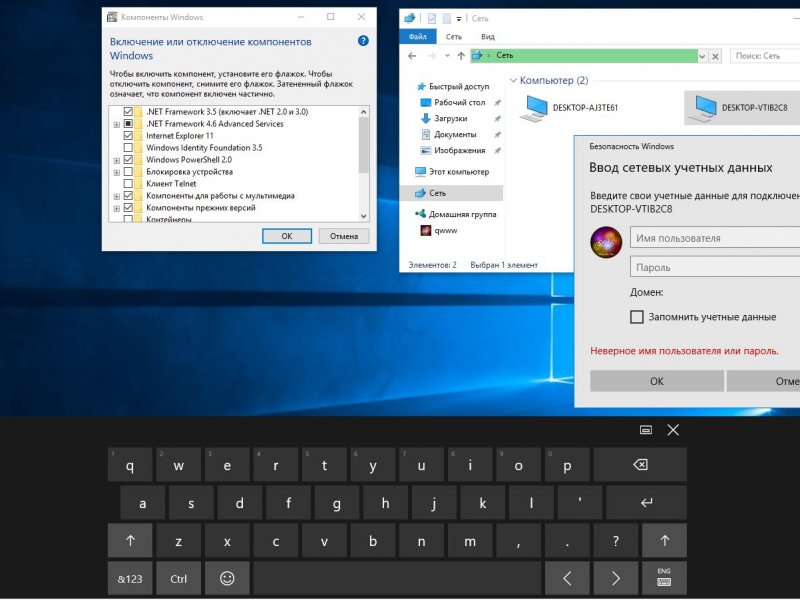The image size is (800, 600).
Task: Enable Блокировка устройства checkbox
Action: (x=128, y=171)
